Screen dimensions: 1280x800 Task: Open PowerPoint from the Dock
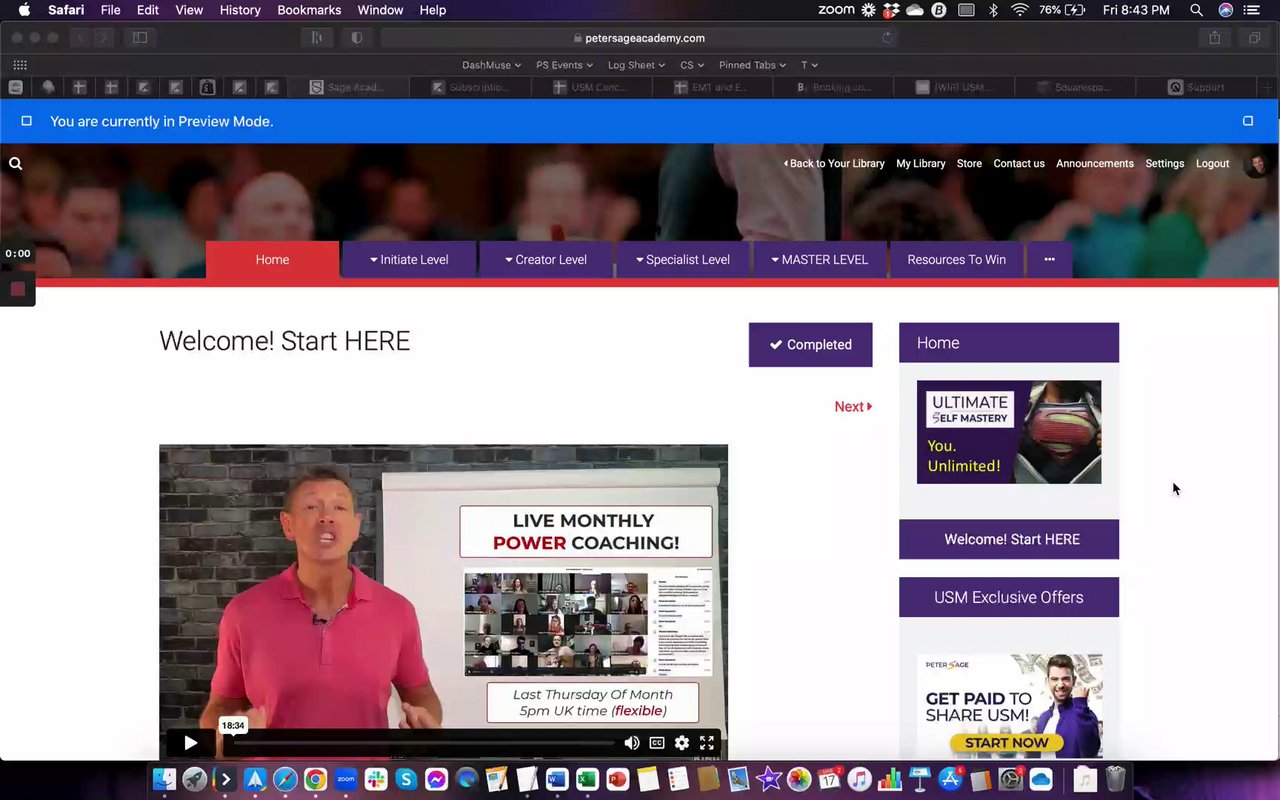coord(617,779)
